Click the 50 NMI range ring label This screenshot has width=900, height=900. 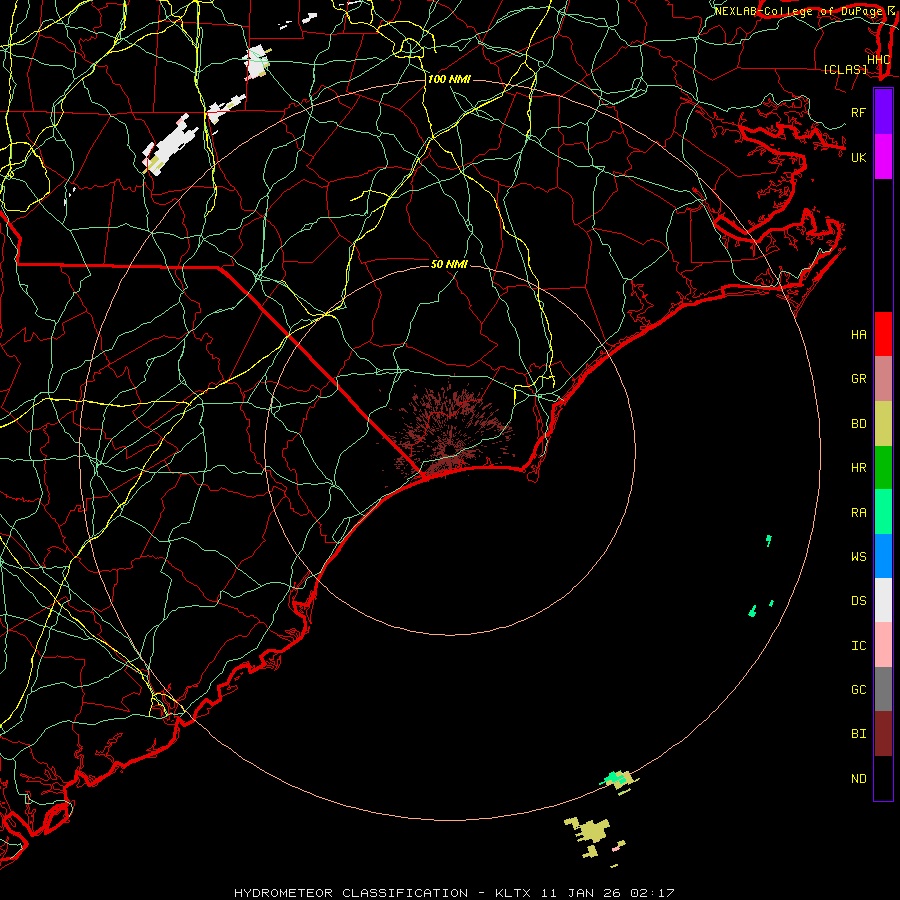pos(449,264)
